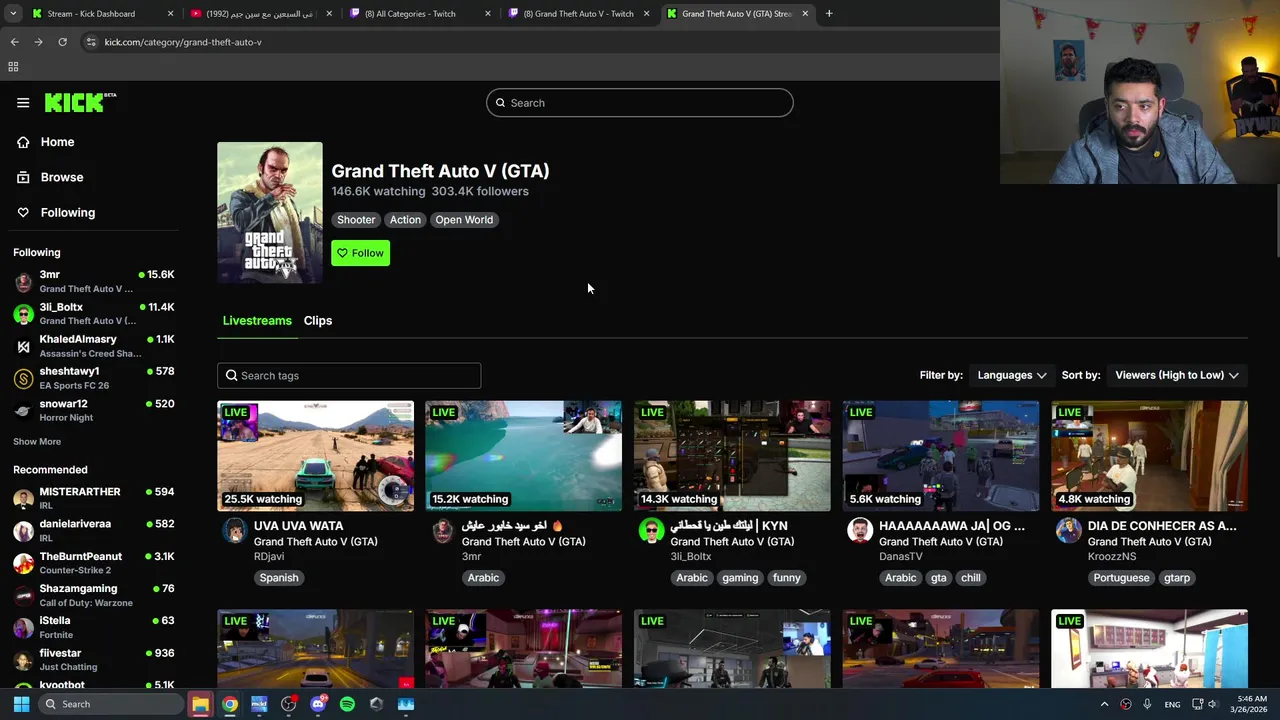
Task: Switch to Stream - Kick Dashboard browser tab
Action: click(100, 14)
